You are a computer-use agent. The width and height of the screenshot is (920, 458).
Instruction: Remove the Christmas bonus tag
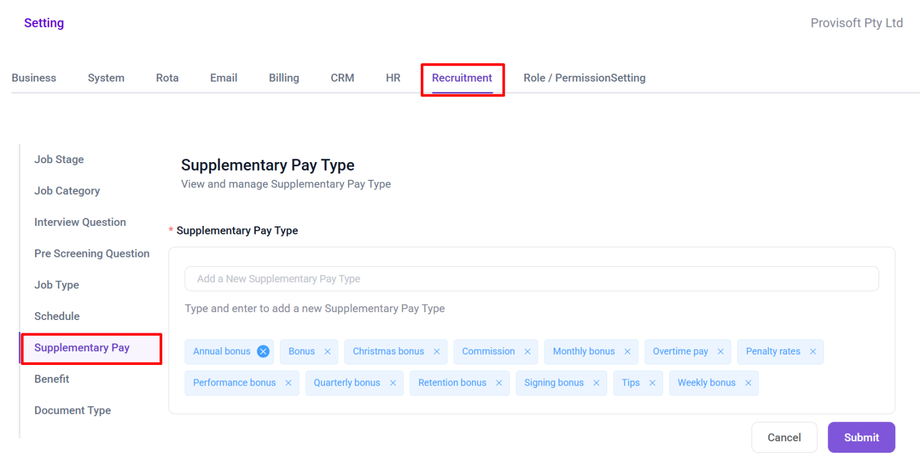tap(437, 352)
